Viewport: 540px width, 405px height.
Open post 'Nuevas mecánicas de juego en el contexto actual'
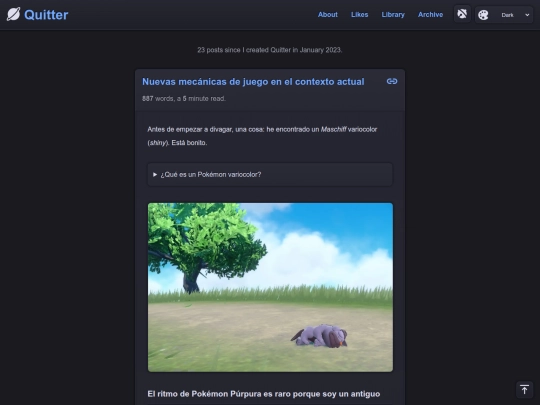[x=253, y=82]
